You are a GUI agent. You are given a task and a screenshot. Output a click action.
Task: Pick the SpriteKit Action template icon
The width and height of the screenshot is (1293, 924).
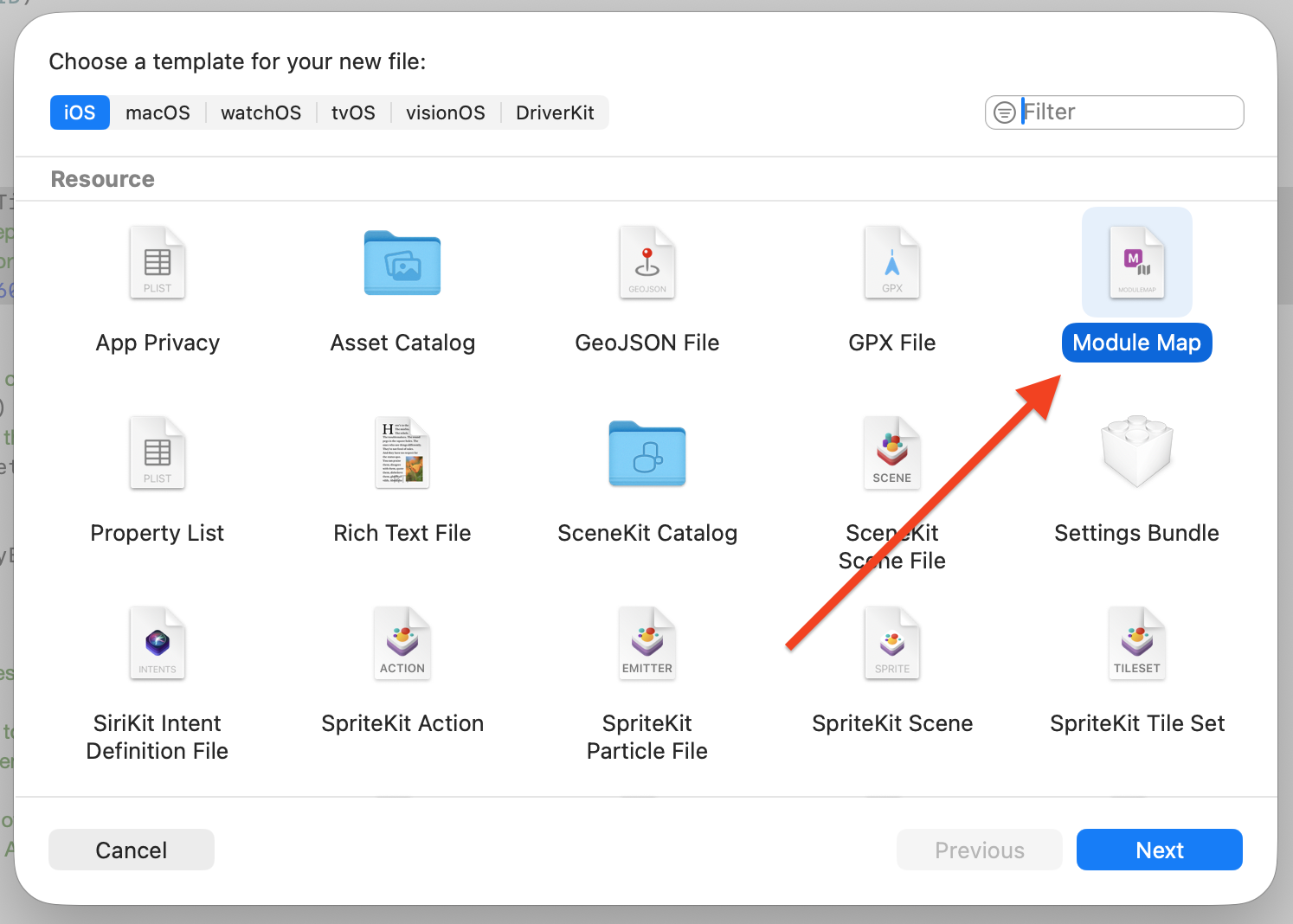click(x=402, y=643)
